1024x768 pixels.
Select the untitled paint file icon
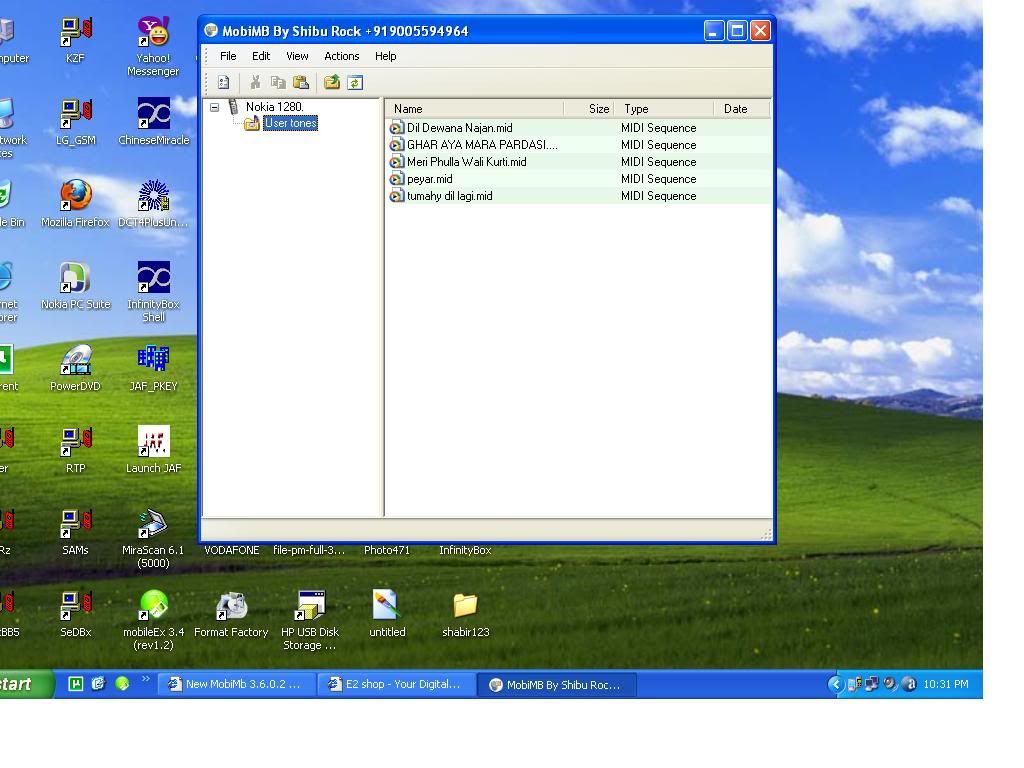pyautogui.click(x=387, y=614)
